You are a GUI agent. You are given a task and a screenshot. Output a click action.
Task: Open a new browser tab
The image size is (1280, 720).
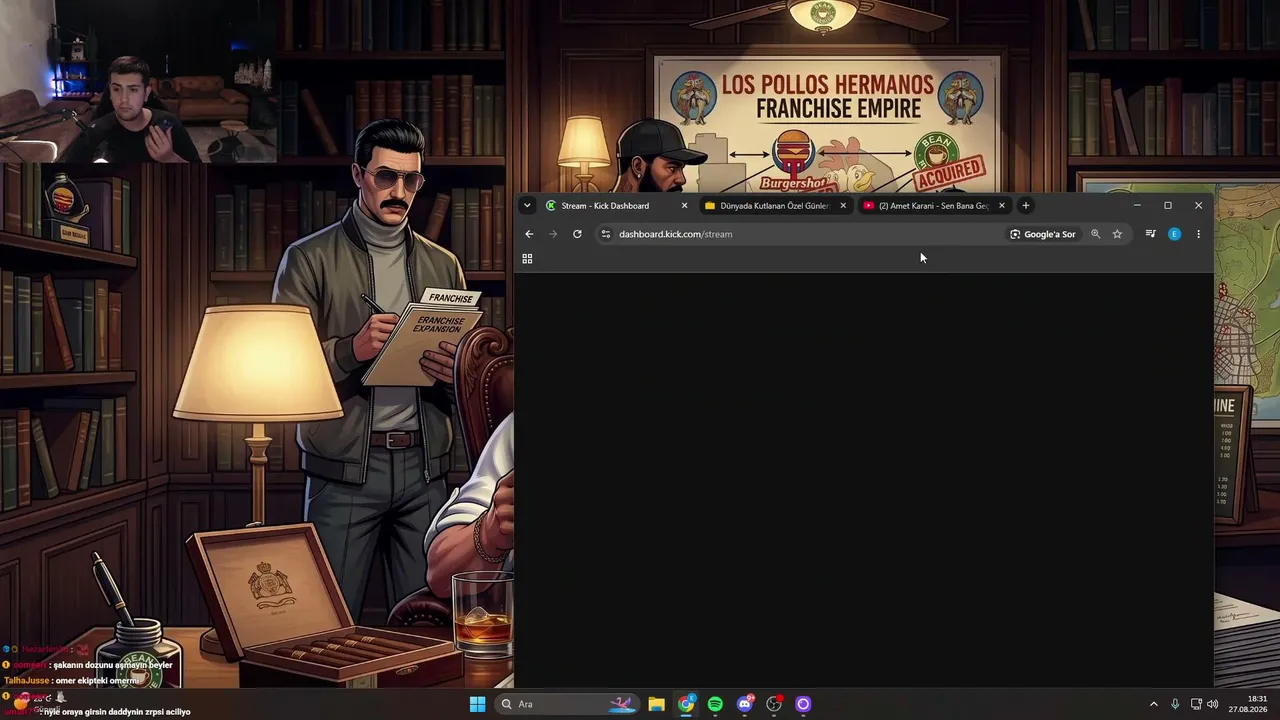point(1026,206)
